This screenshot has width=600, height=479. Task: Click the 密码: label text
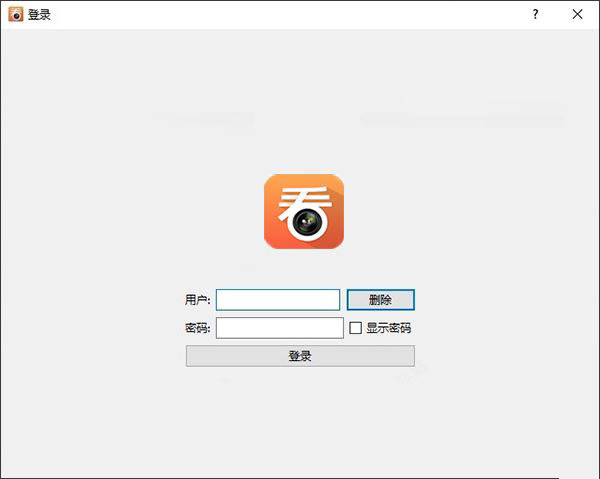tap(197, 328)
